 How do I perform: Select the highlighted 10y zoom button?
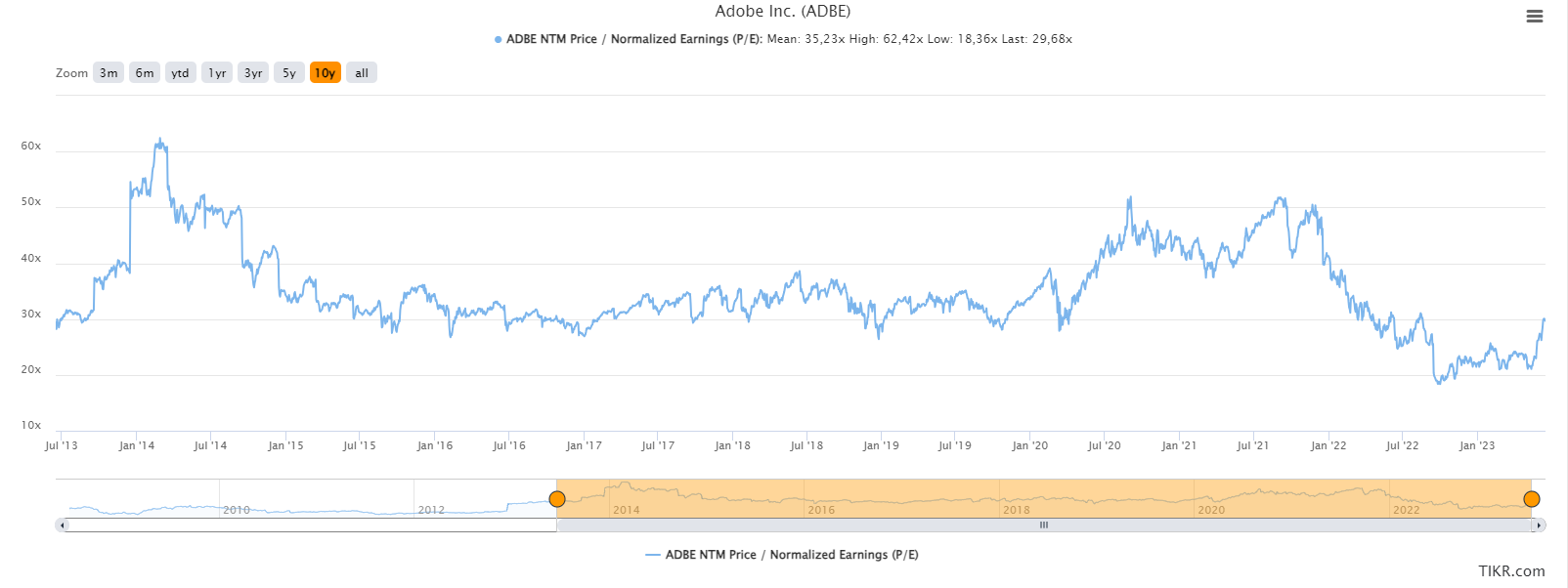point(326,73)
